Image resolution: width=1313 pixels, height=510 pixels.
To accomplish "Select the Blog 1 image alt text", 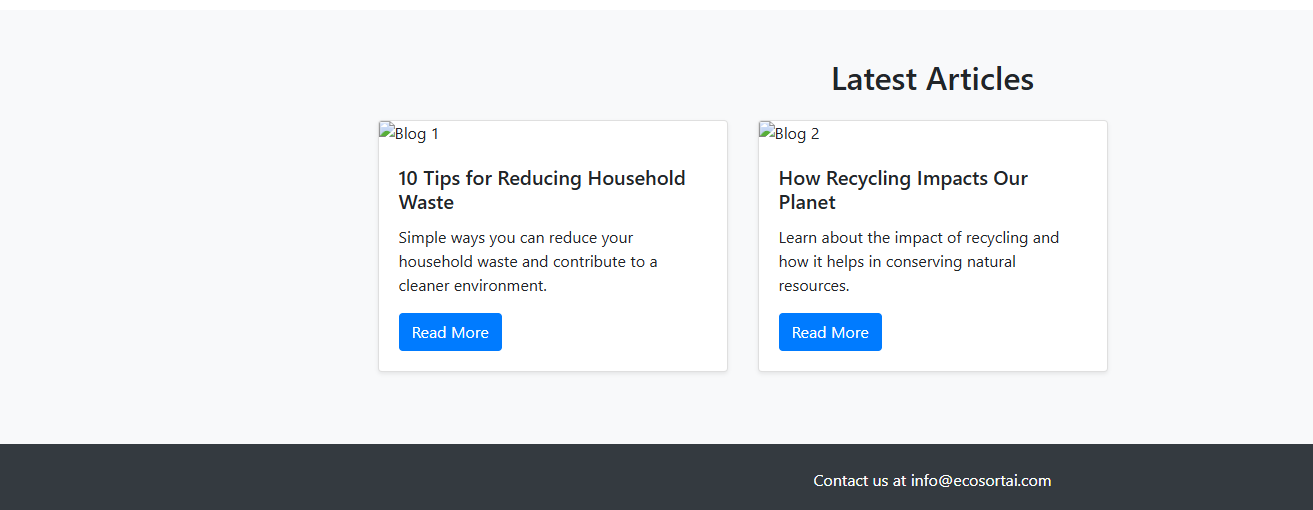I will [x=416, y=133].
